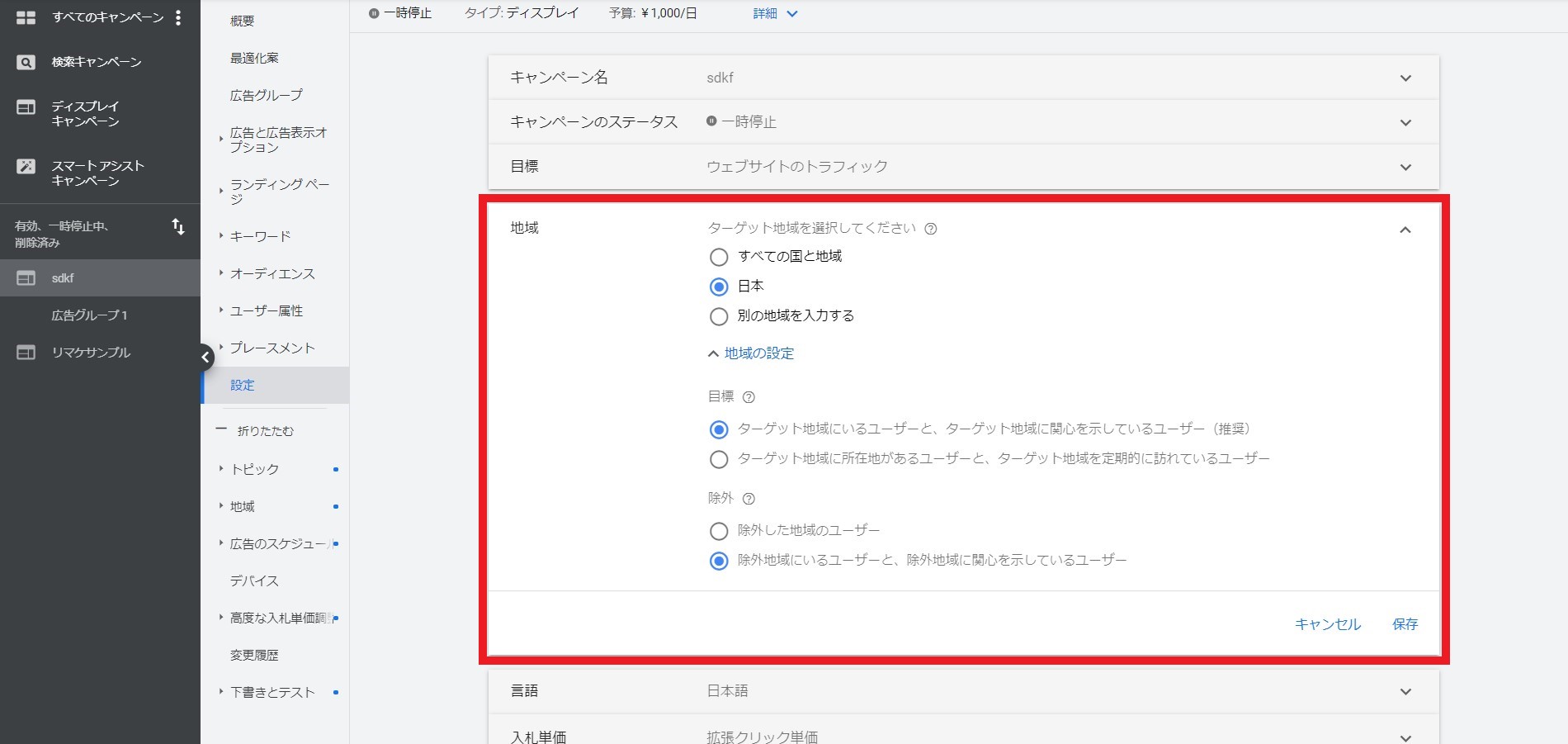
Task: Collapse the 地域 section with up chevron
Action: 1405,230
